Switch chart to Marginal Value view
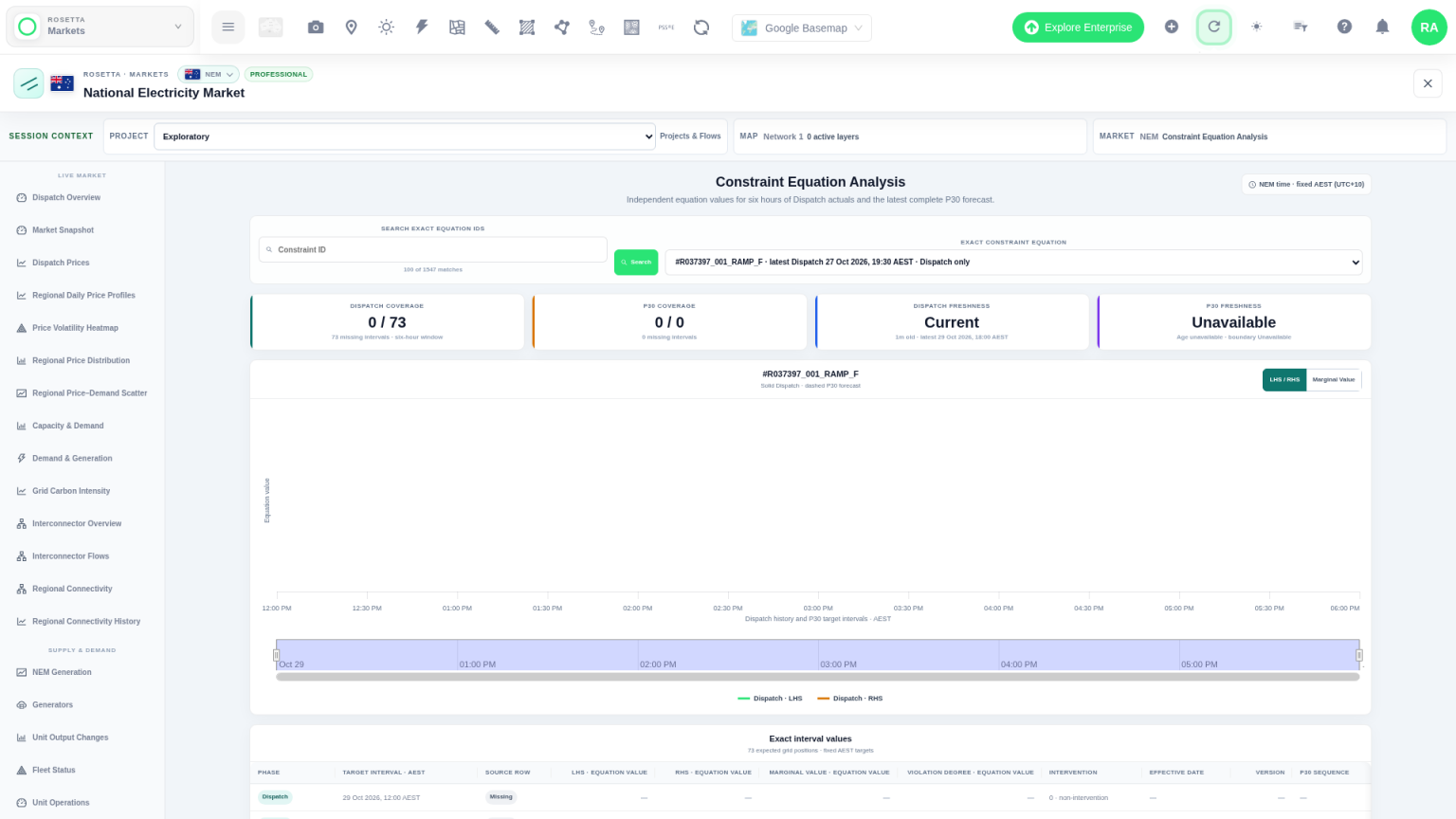 (x=1333, y=380)
